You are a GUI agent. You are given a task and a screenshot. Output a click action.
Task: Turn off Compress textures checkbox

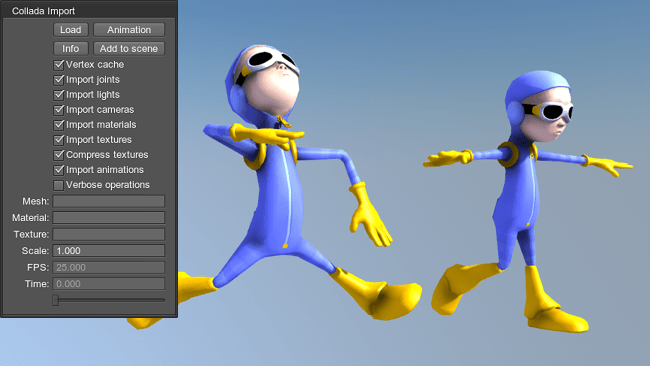pos(58,155)
